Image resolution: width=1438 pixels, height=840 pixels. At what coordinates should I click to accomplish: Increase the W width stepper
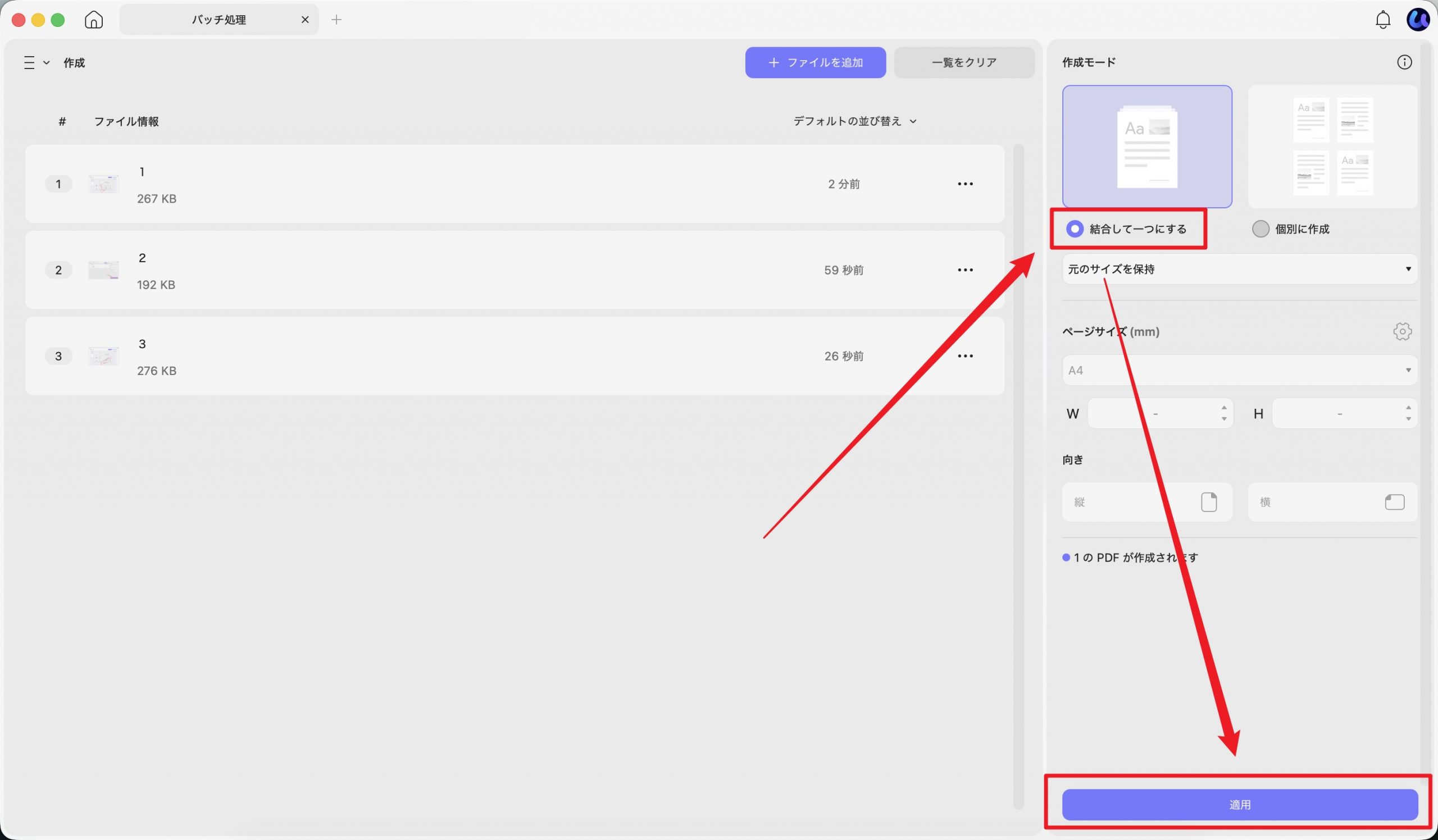(x=1224, y=407)
